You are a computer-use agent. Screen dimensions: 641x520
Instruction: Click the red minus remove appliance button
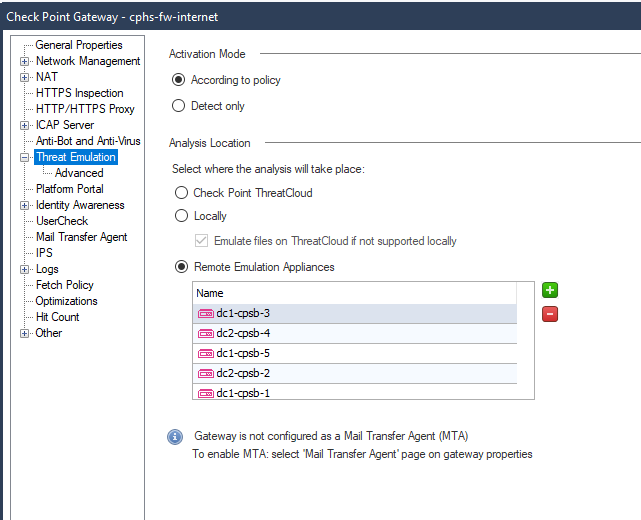coord(550,314)
